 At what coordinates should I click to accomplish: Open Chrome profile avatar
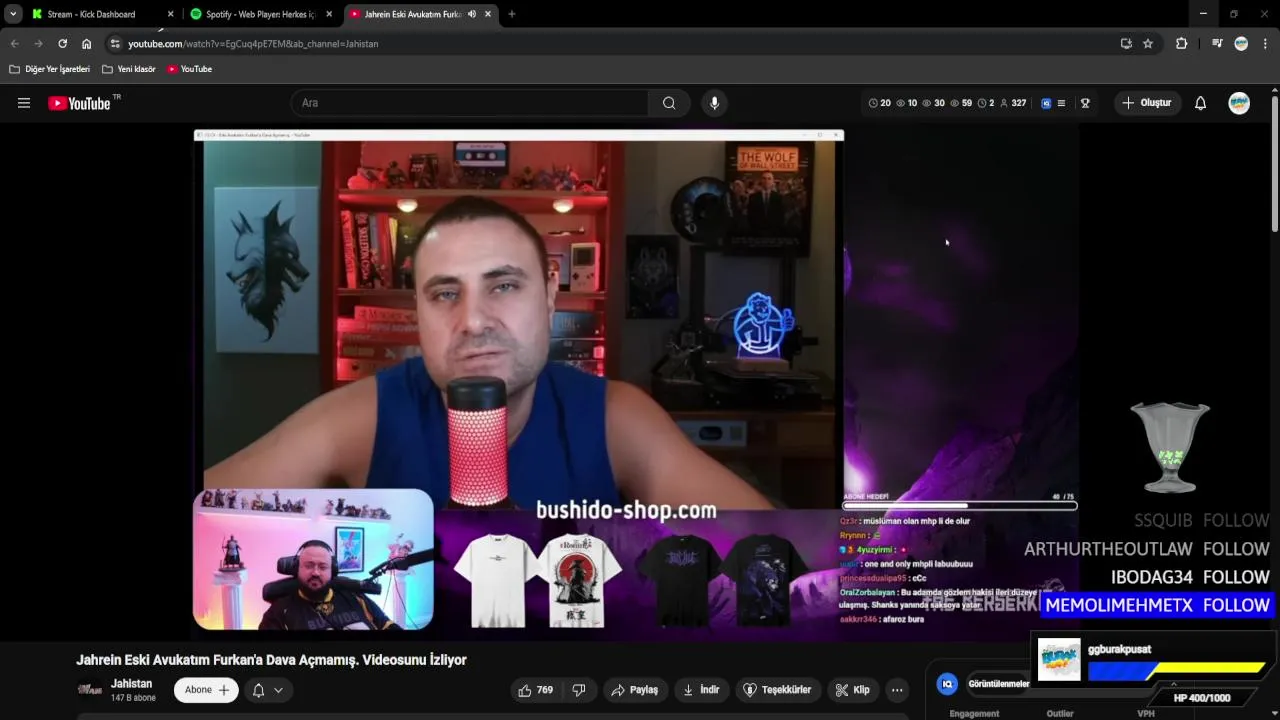click(1241, 44)
